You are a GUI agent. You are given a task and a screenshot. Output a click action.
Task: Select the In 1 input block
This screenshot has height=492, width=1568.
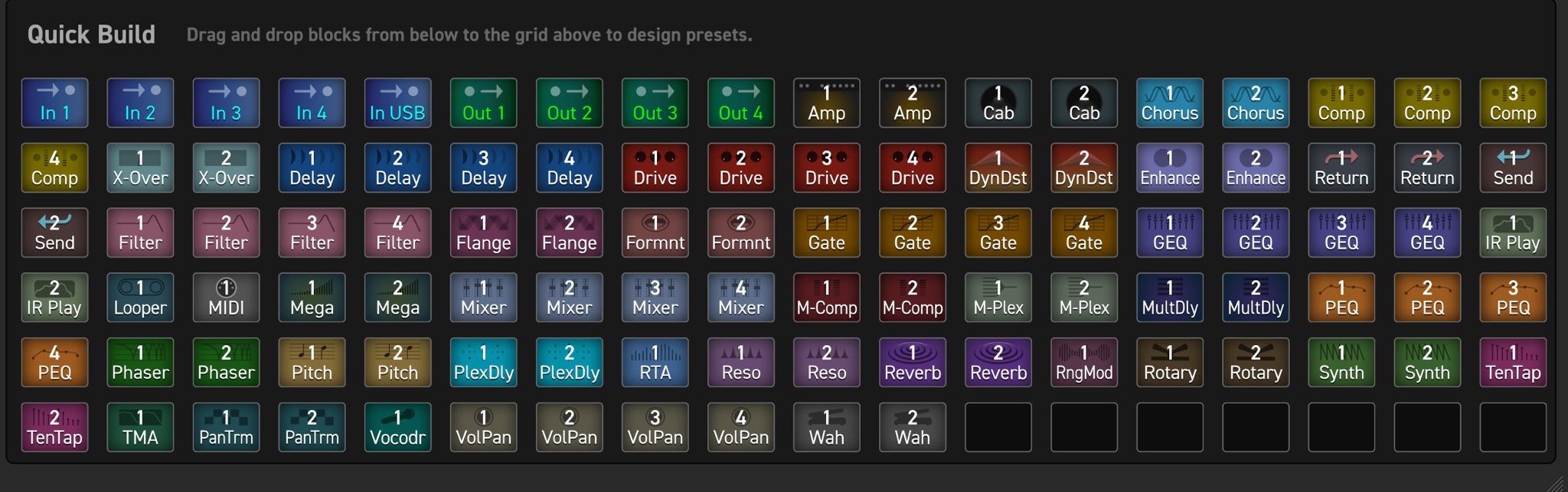coord(54,103)
